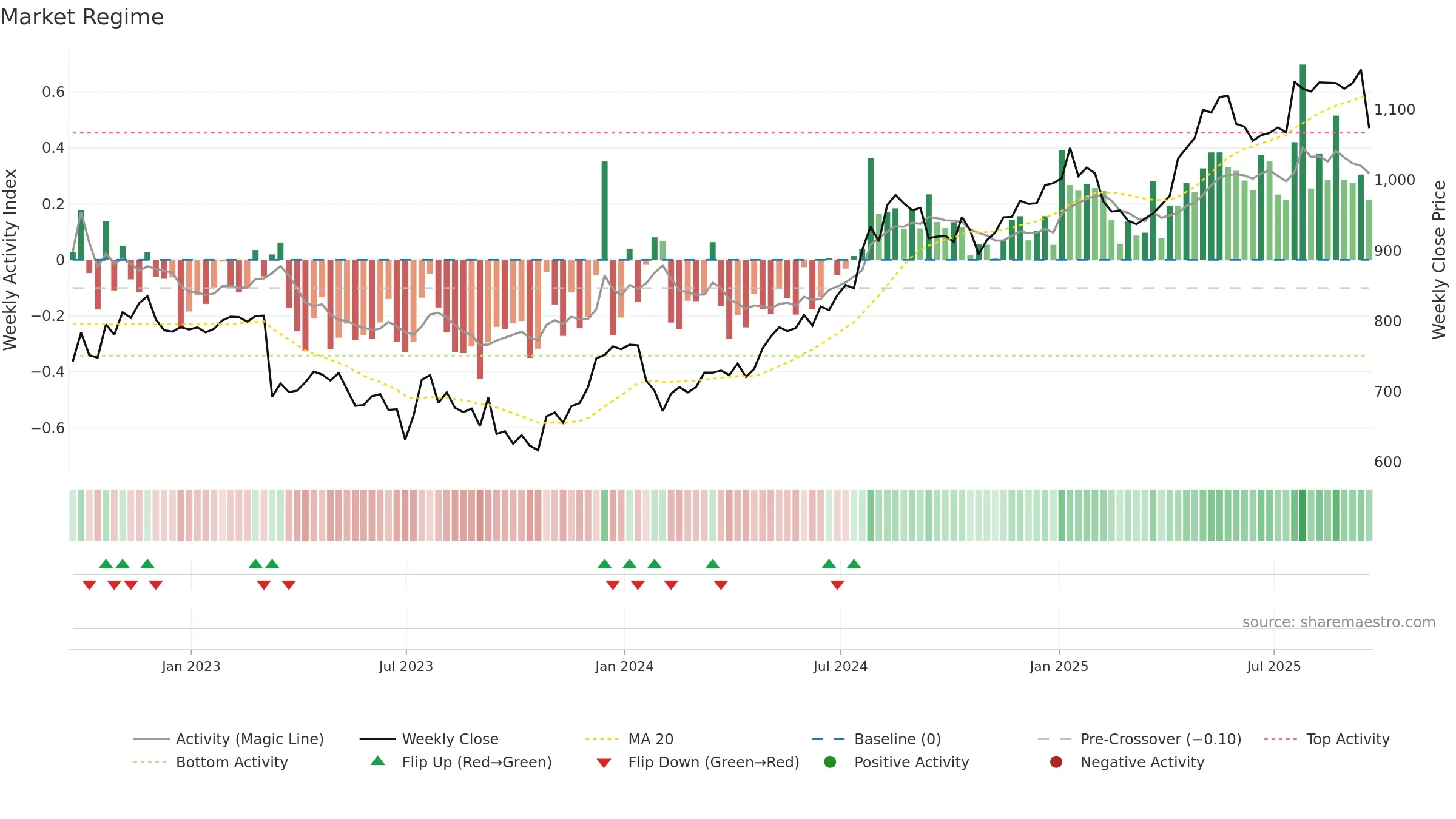
Task: Toggle Activity (Magic Line) legend entry
Action: tap(229, 739)
